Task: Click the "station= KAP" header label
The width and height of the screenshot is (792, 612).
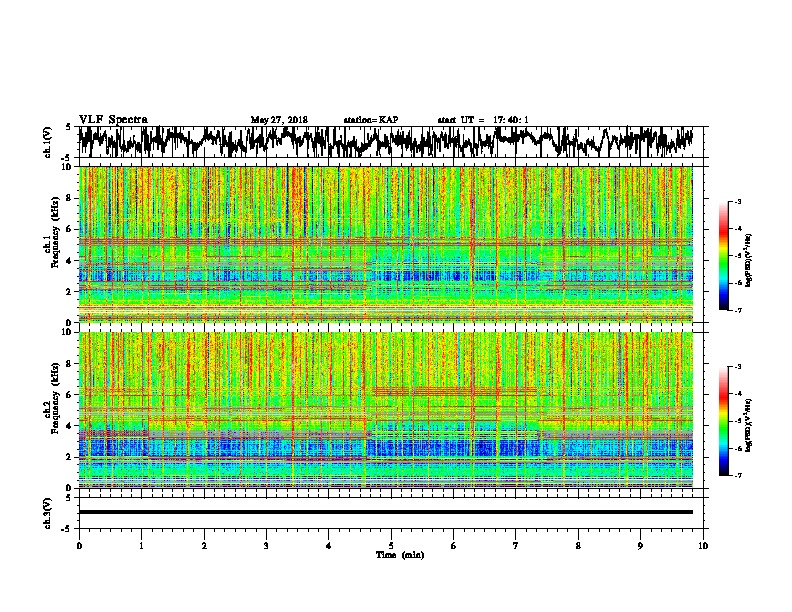Action: (371, 120)
